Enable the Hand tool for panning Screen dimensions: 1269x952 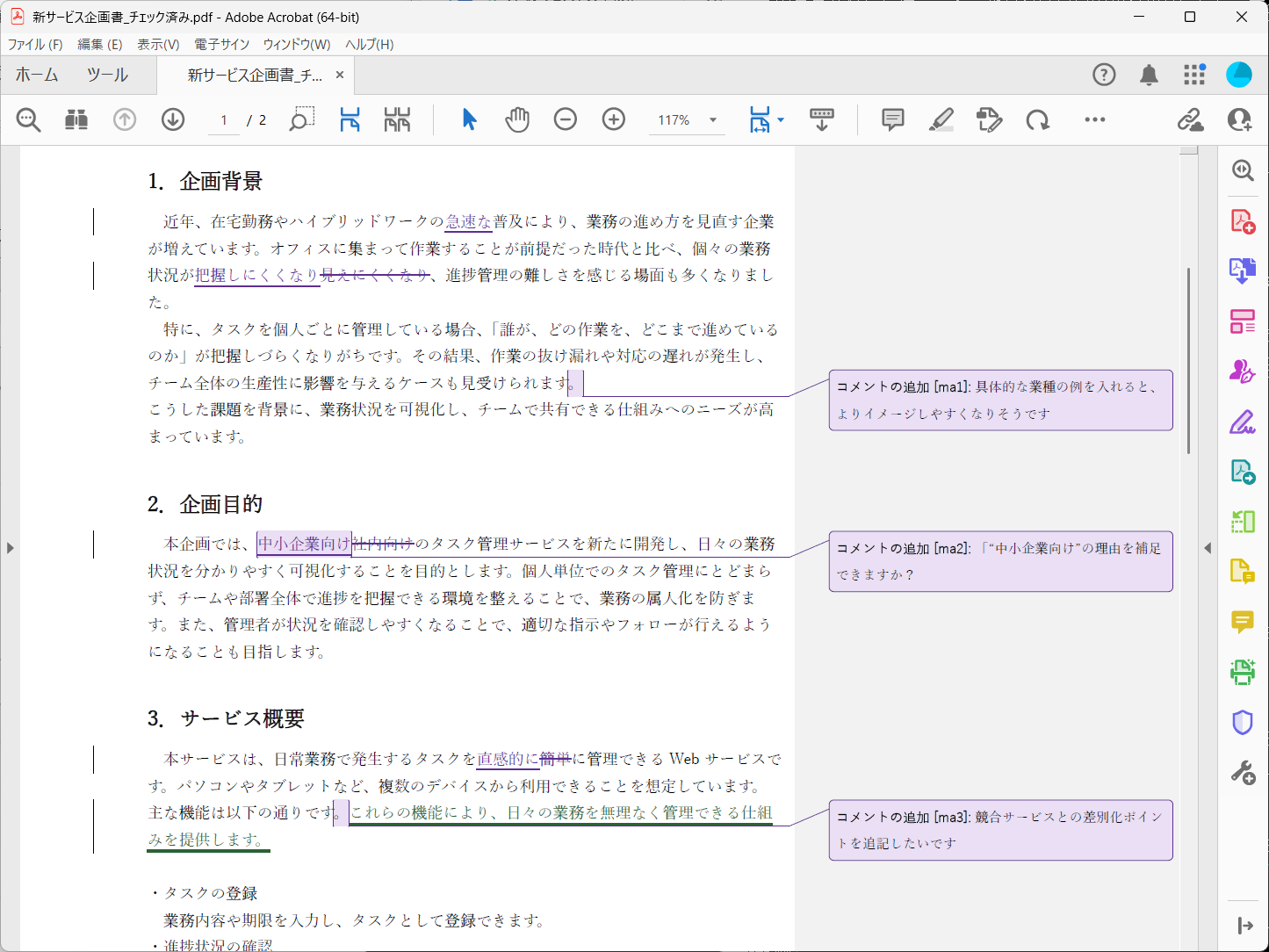click(517, 119)
